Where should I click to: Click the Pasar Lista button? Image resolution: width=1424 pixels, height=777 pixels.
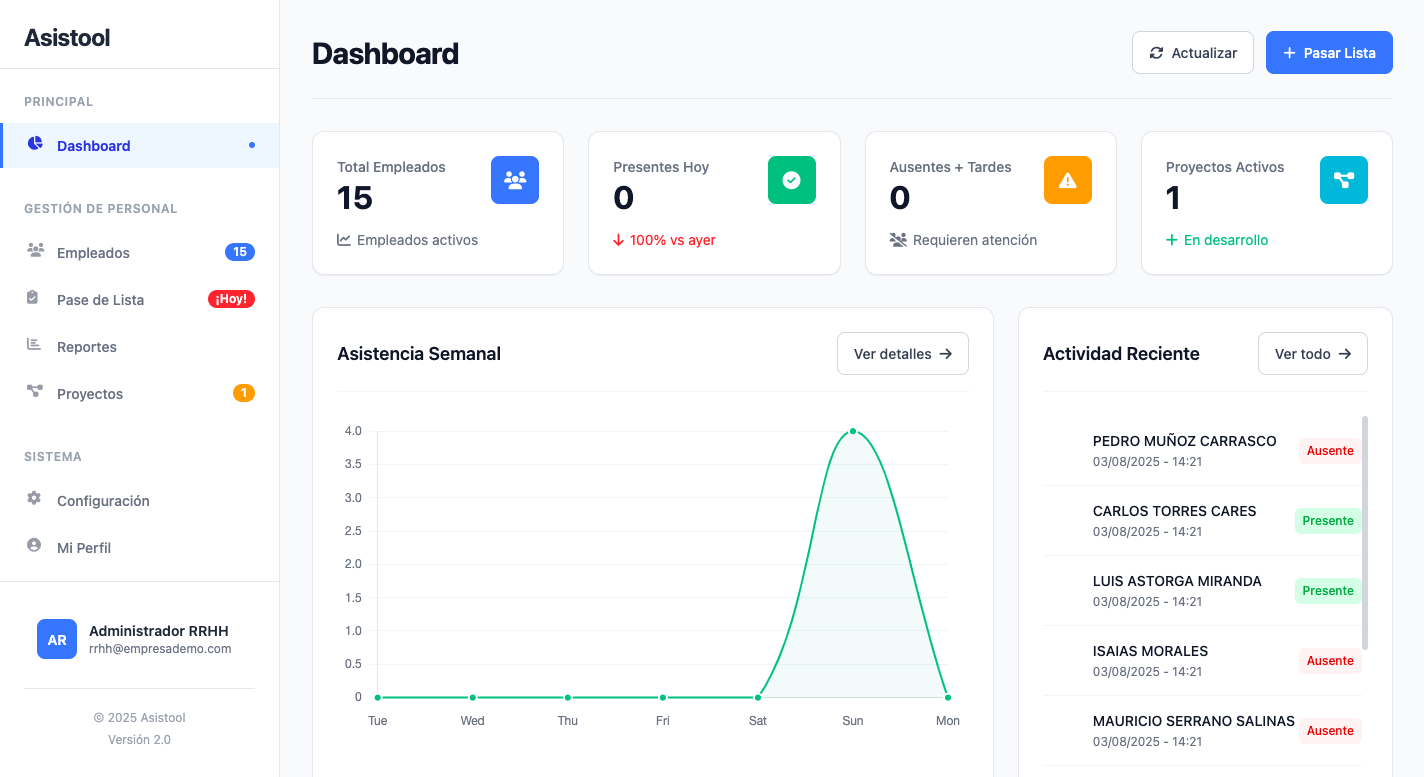[x=1328, y=52]
